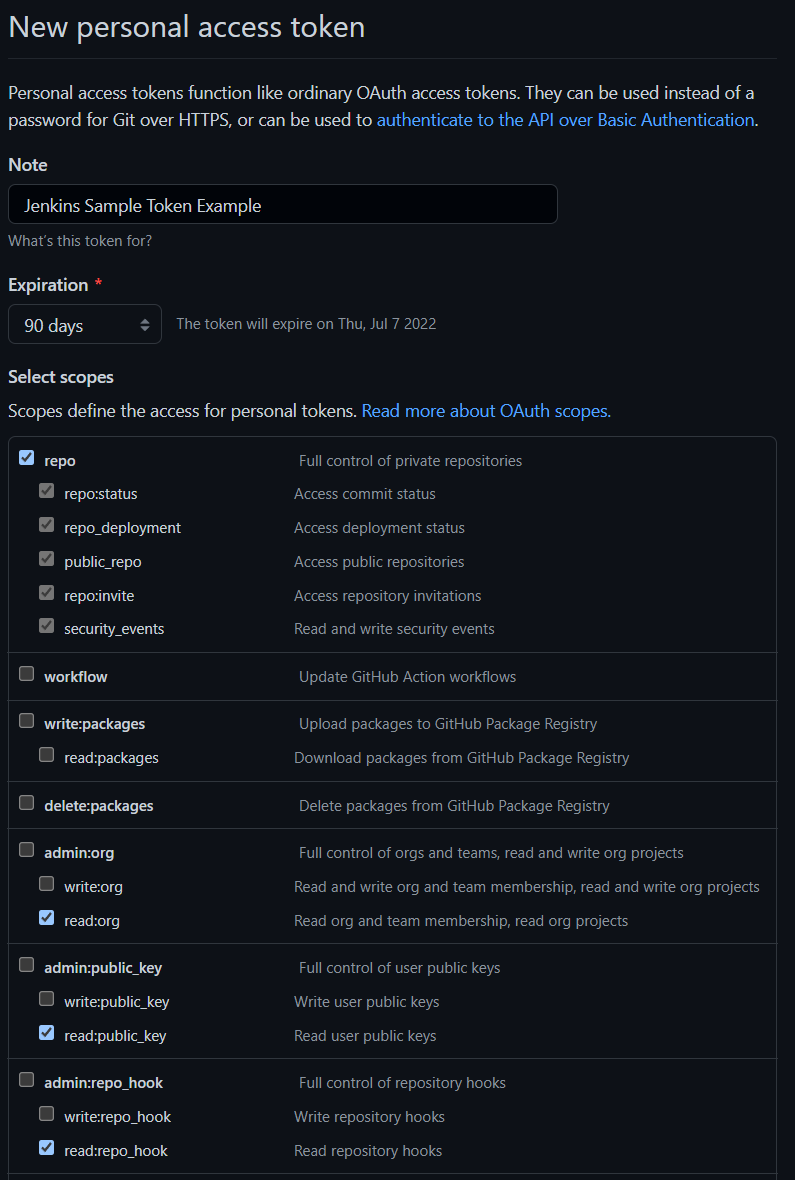This screenshot has height=1180, width=795.
Task: Open Read more about OAuth scopes link
Action: (x=486, y=411)
